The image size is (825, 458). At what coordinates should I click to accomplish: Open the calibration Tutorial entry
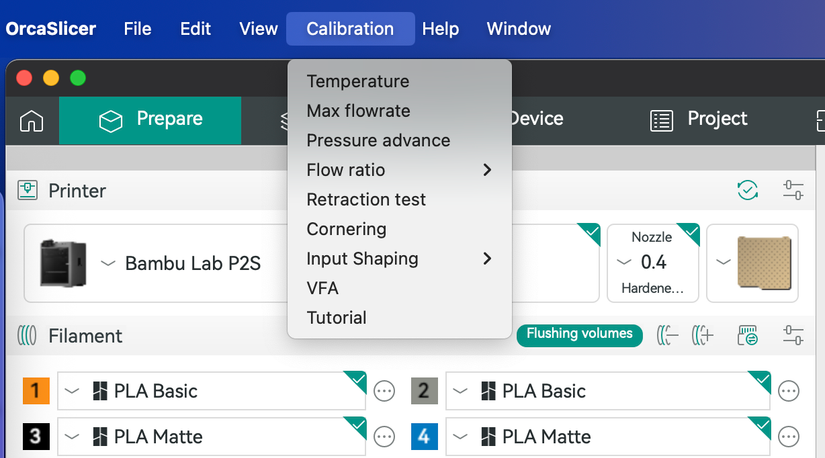coord(400,317)
